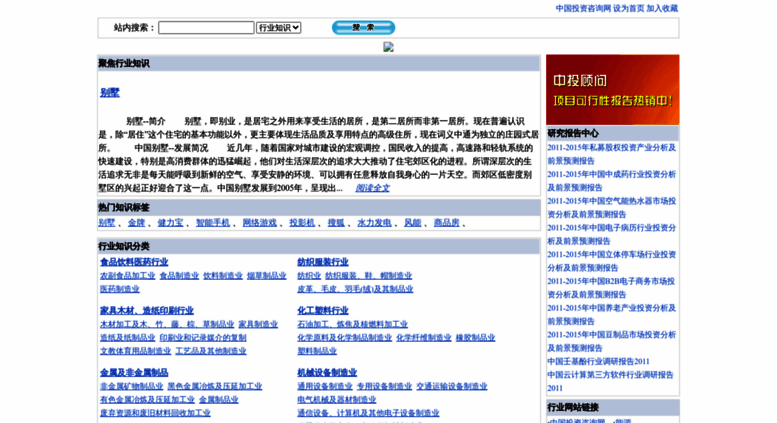Select the 金牌 hot tag
This screenshot has width=777, height=423.
[136, 223]
